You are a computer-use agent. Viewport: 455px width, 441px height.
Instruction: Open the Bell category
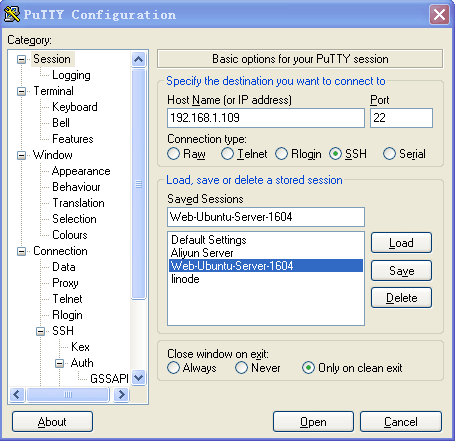(x=61, y=123)
